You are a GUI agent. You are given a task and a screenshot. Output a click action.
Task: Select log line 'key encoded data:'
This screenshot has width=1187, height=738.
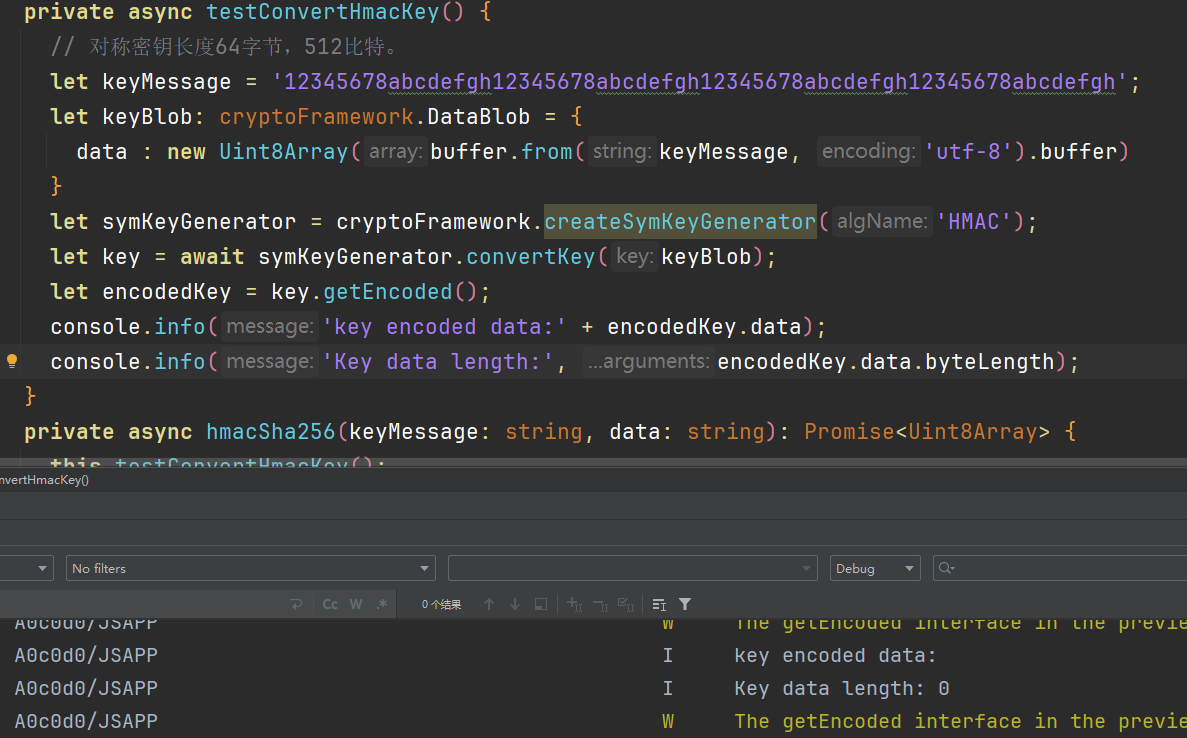pyautogui.click(x=835, y=655)
